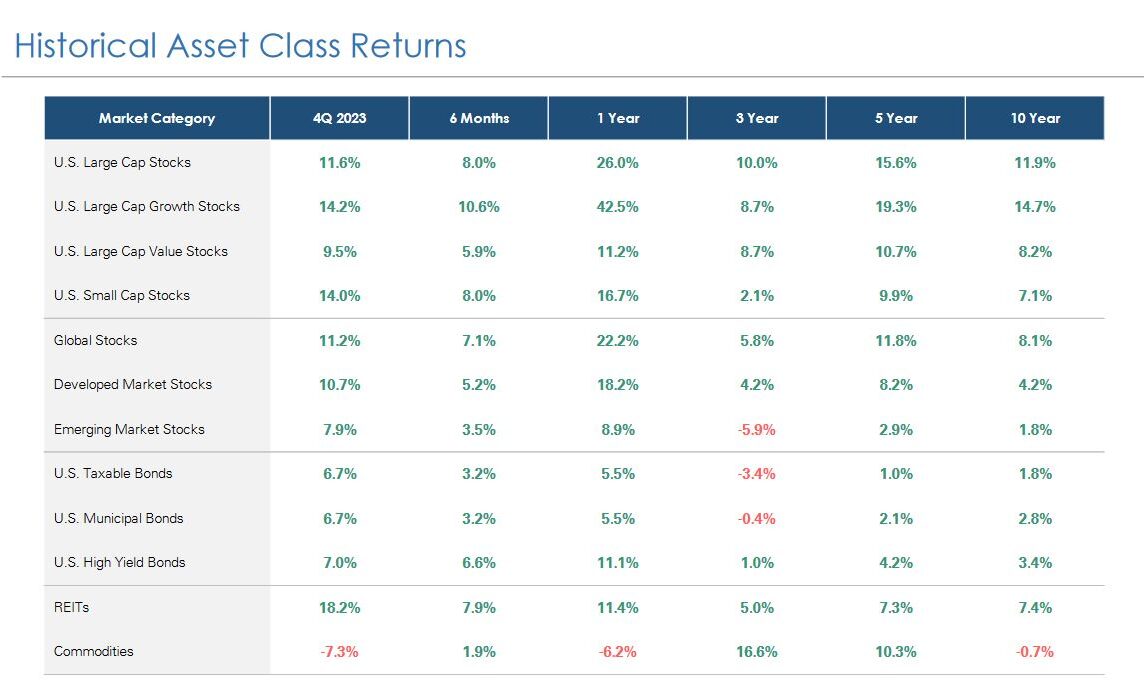This screenshot has height=689, width=1144.
Task: Select the 4Q 2023 column header
Action: [339, 118]
